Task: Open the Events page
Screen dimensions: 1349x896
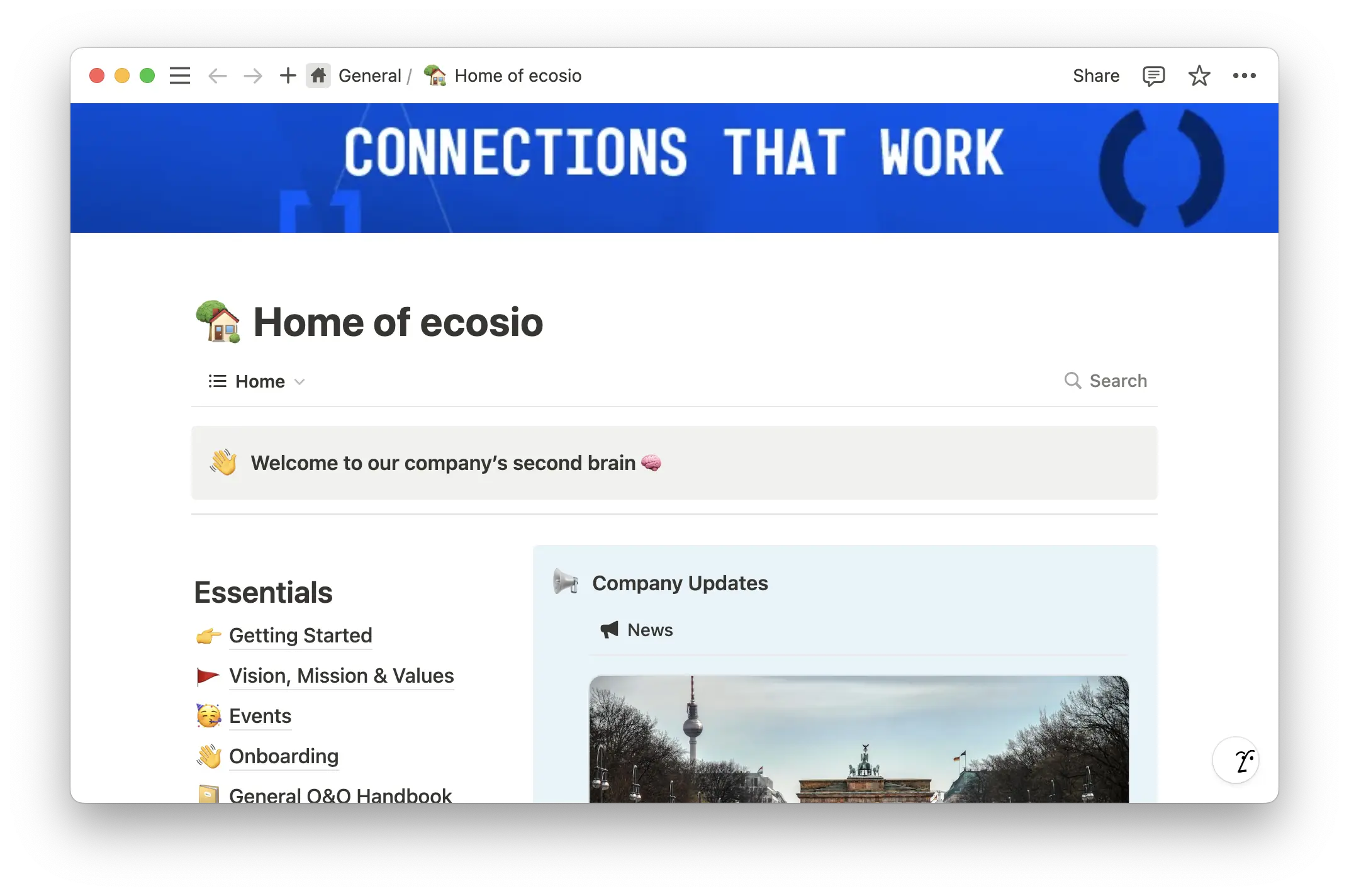Action: (x=259, y=716)
